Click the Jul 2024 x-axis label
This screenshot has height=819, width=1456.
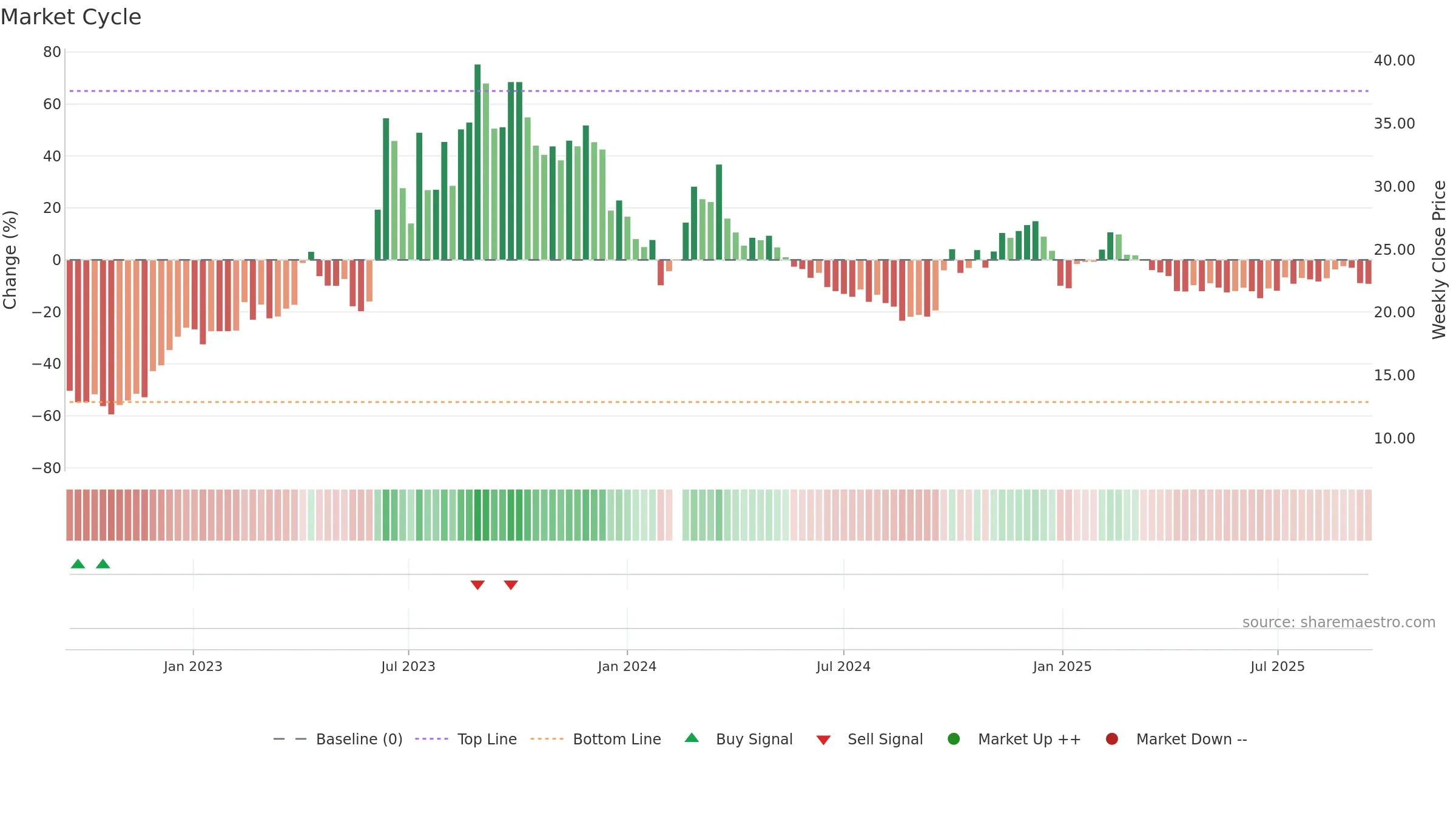pos(843,667)
